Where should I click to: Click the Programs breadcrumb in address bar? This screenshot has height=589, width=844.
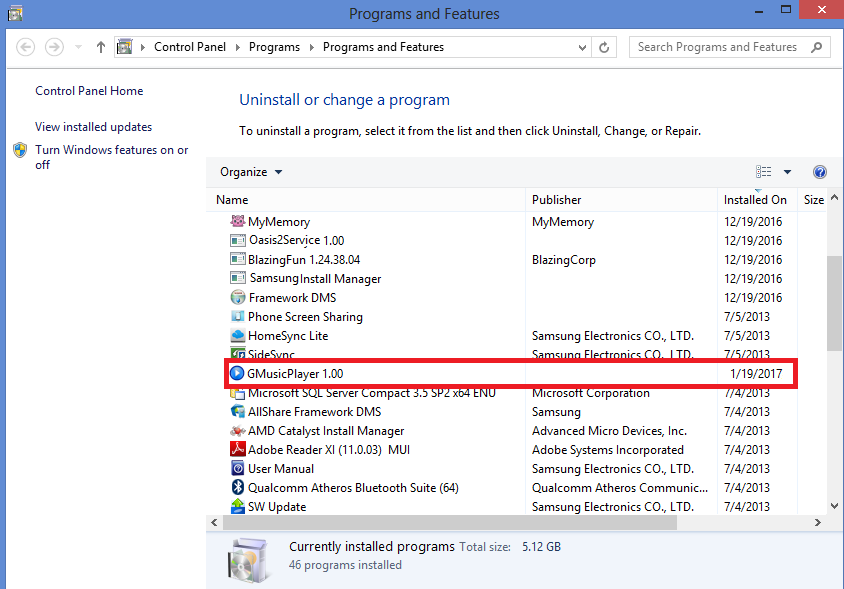tap(274, 47)
